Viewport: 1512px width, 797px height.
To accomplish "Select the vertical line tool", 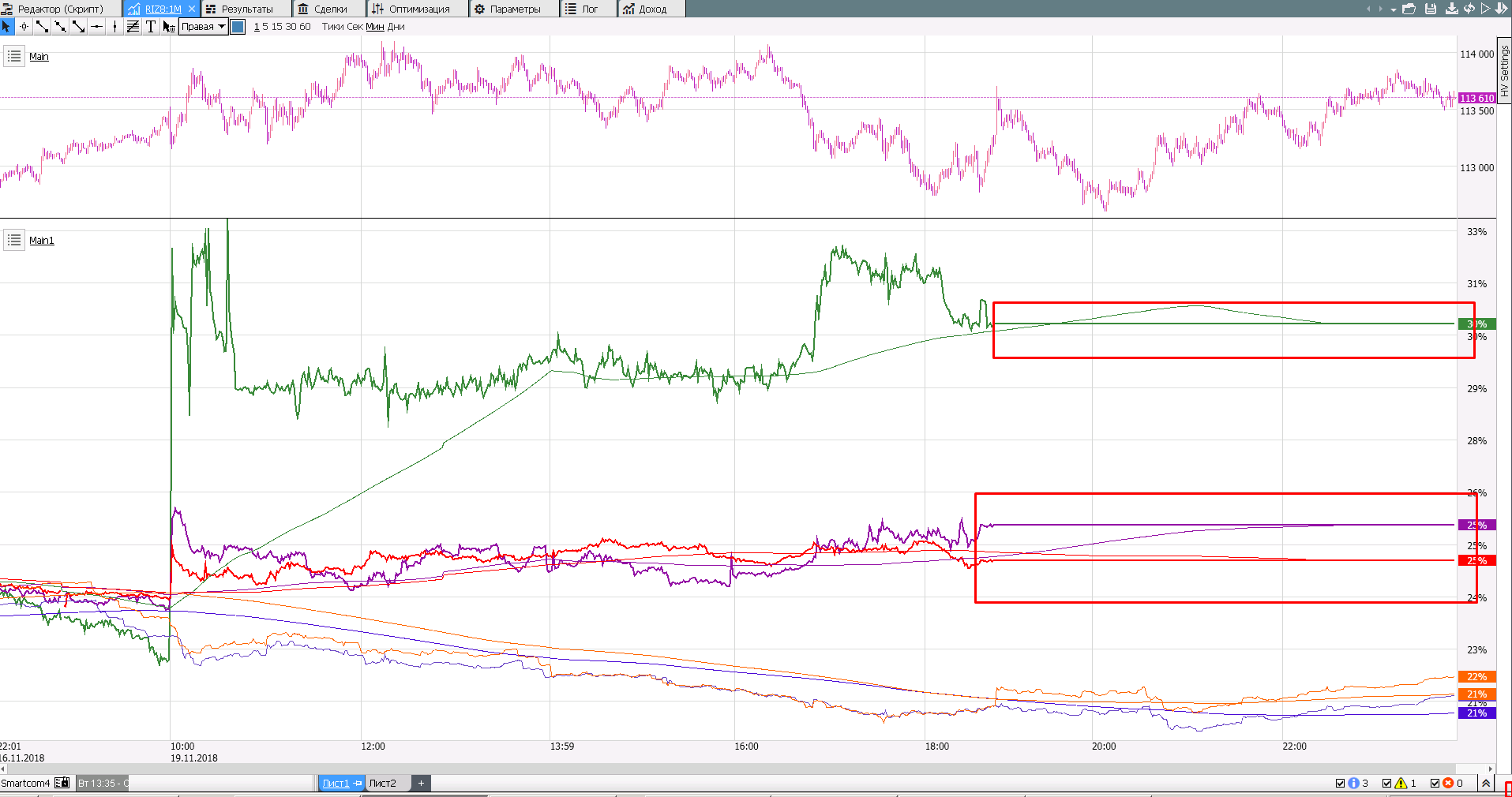I will [x=115, y=27].
